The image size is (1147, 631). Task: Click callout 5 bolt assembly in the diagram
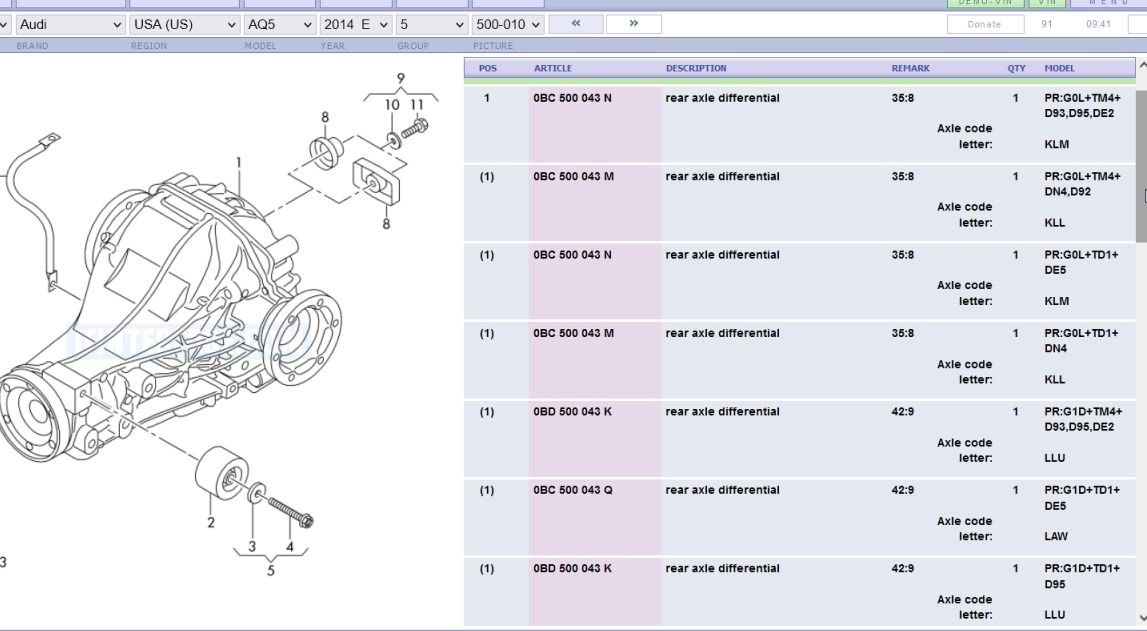click(x=270, y=568)
